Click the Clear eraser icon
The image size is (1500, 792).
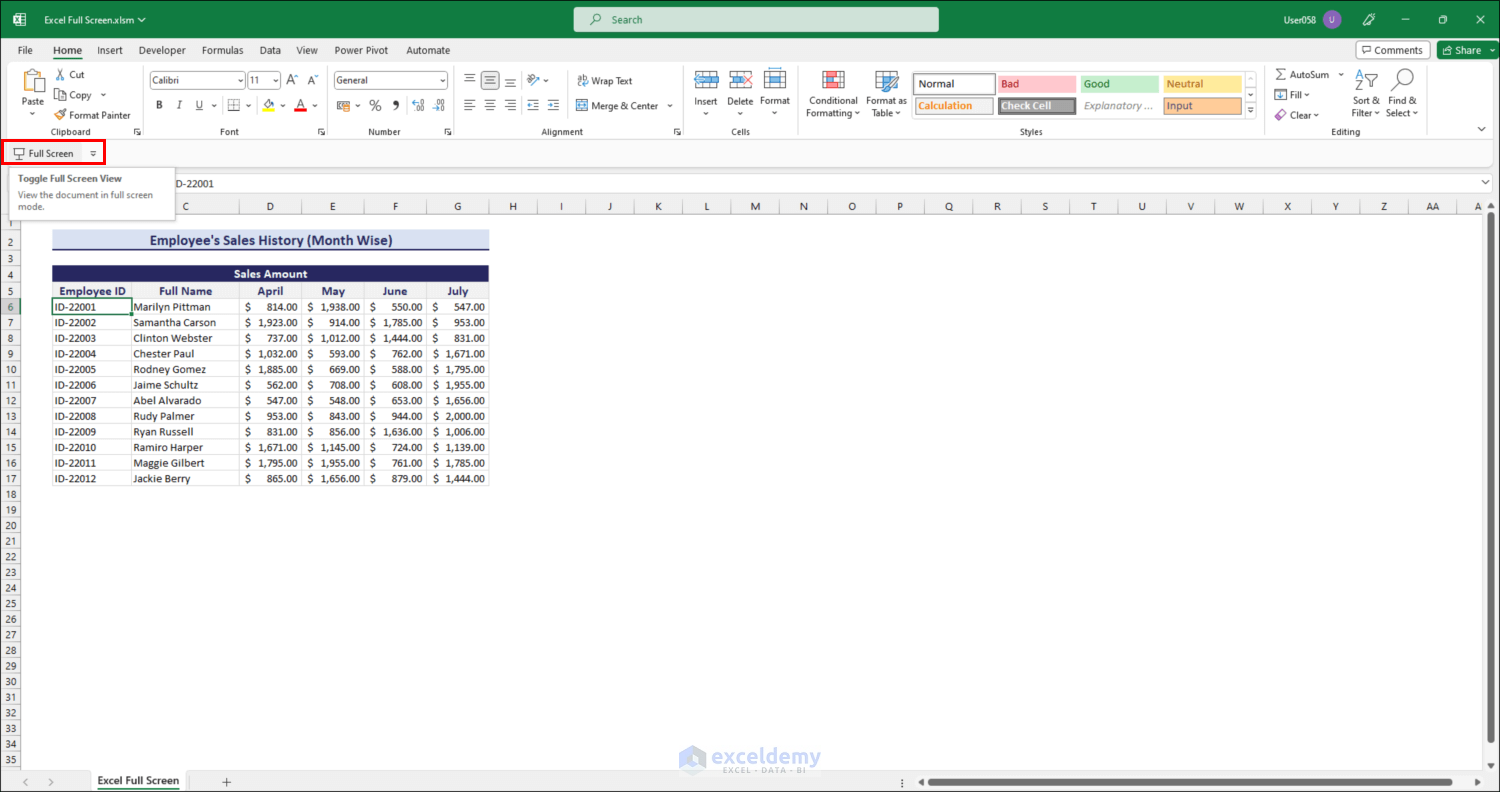1281,115
